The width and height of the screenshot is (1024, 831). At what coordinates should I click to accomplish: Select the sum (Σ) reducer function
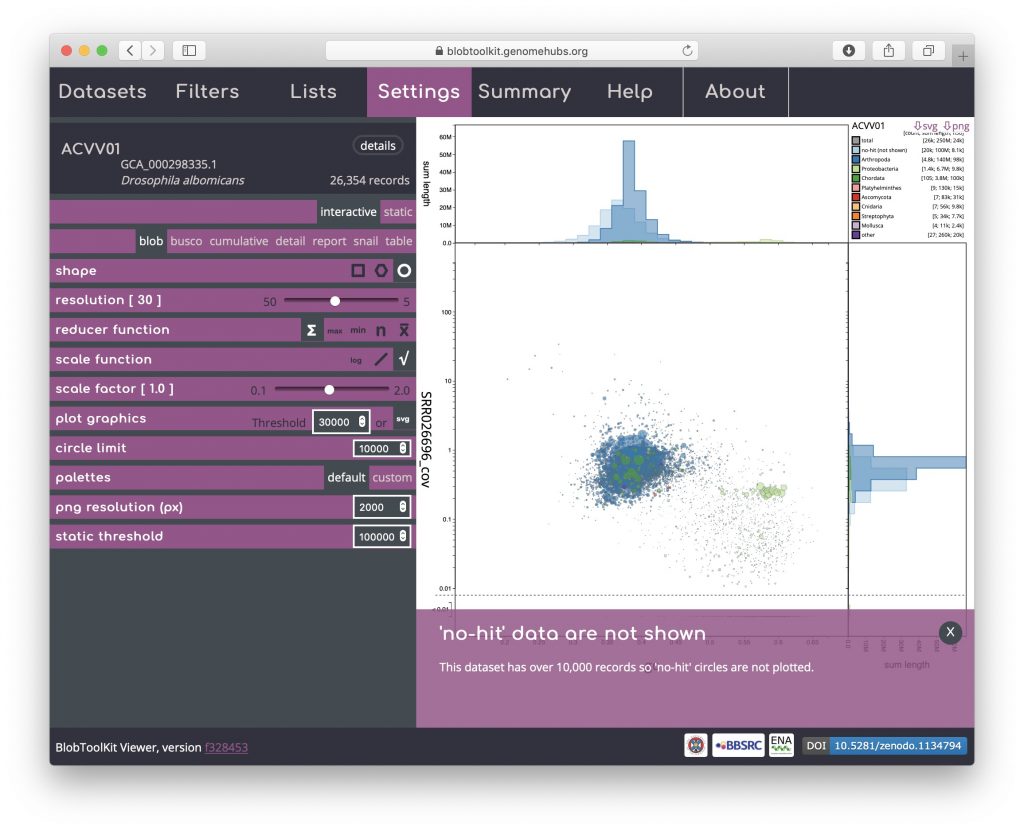311,330
